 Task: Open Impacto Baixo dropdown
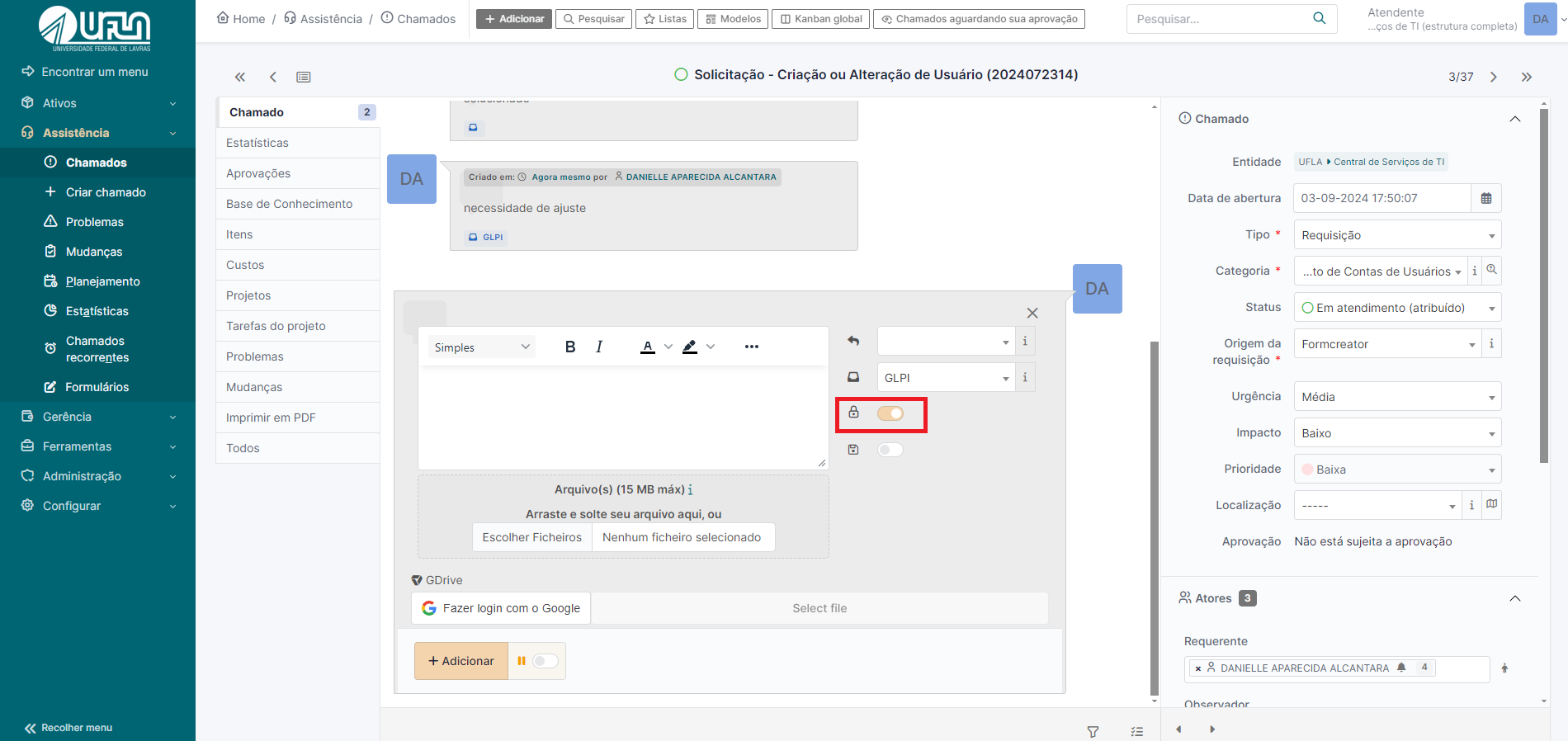point(1397,433)
